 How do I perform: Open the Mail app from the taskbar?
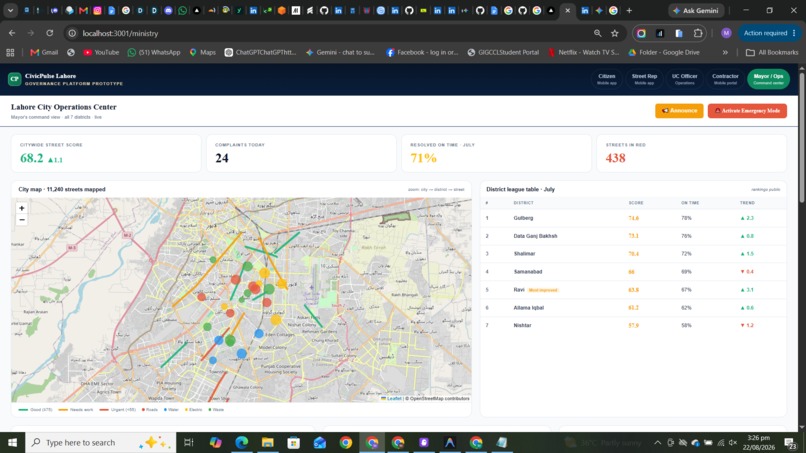320,442
